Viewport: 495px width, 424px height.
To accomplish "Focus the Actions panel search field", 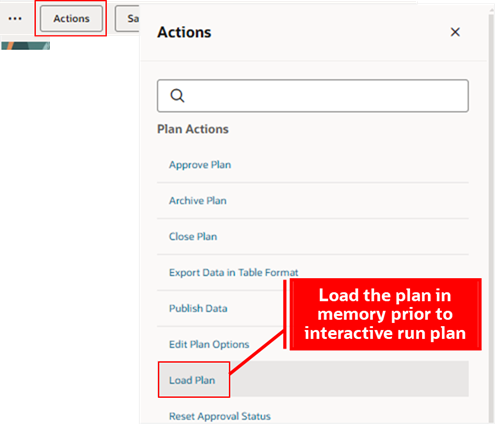I will tap(313, 96).
